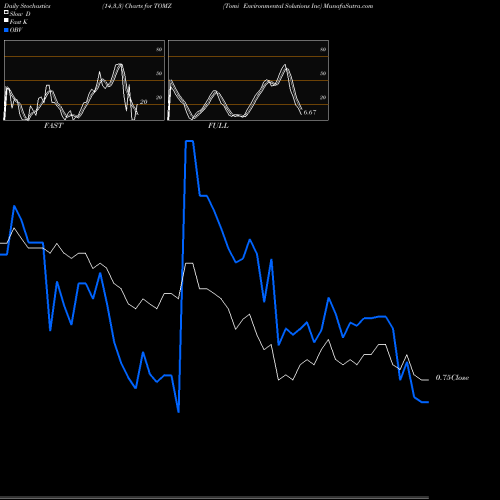
Task: Select the 'Slow D' legend label
Action: (20, 14)
